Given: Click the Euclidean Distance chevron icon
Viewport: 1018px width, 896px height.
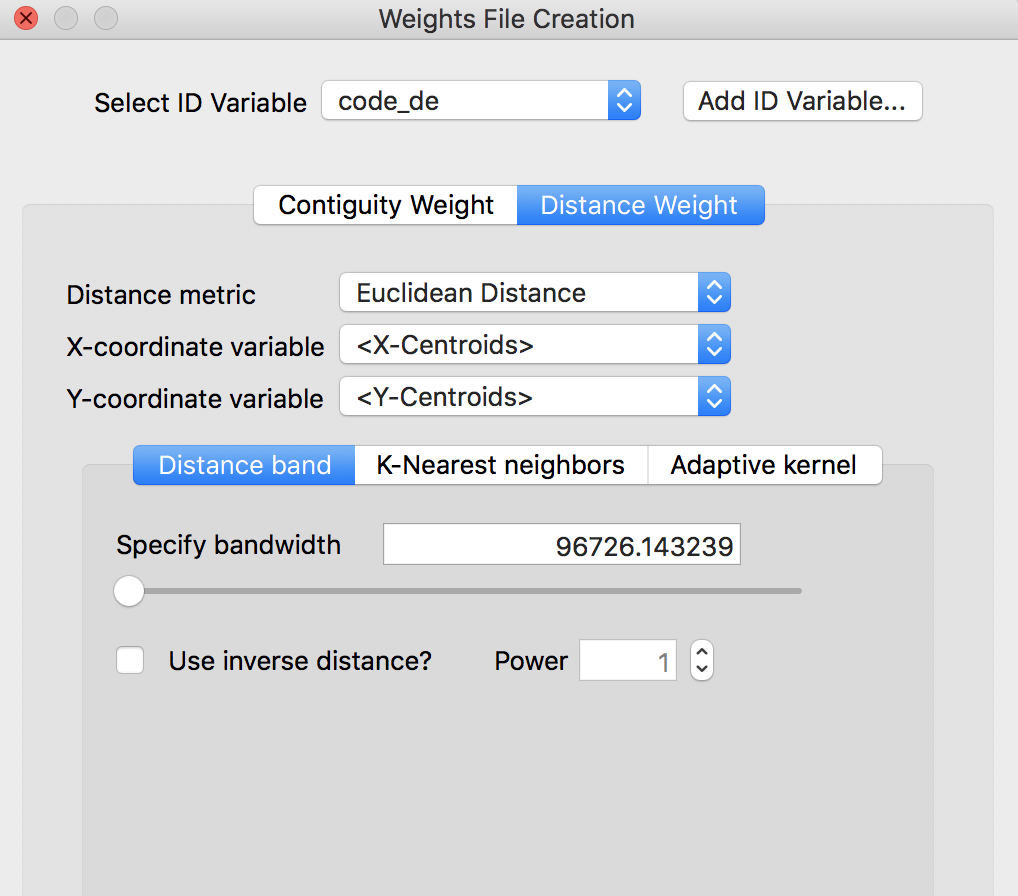Looking at the screenshot, I should pyautogui.click(x=714, y=292).
